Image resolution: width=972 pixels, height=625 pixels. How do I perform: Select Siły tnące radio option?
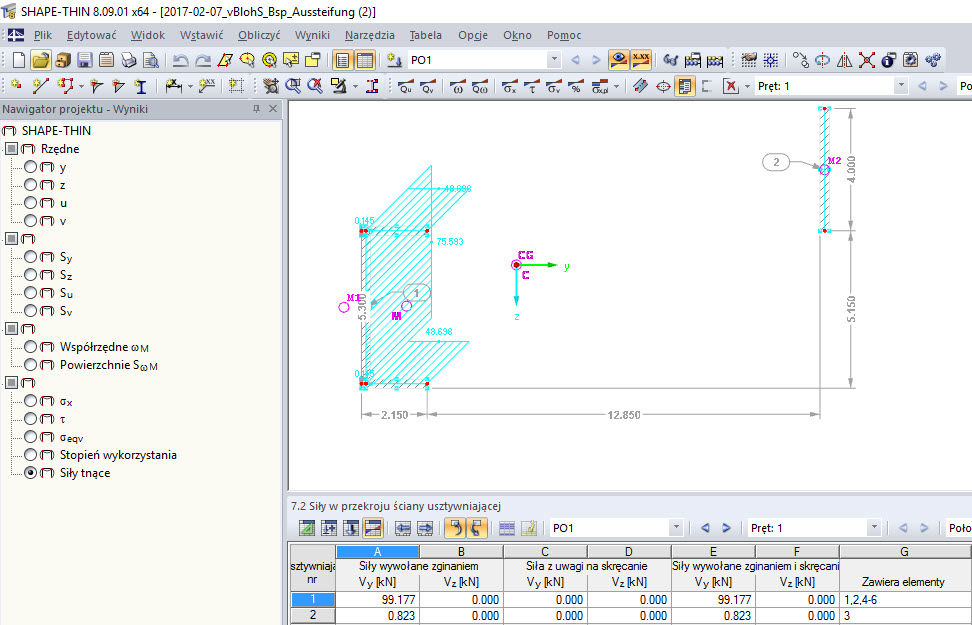[30, 473]
